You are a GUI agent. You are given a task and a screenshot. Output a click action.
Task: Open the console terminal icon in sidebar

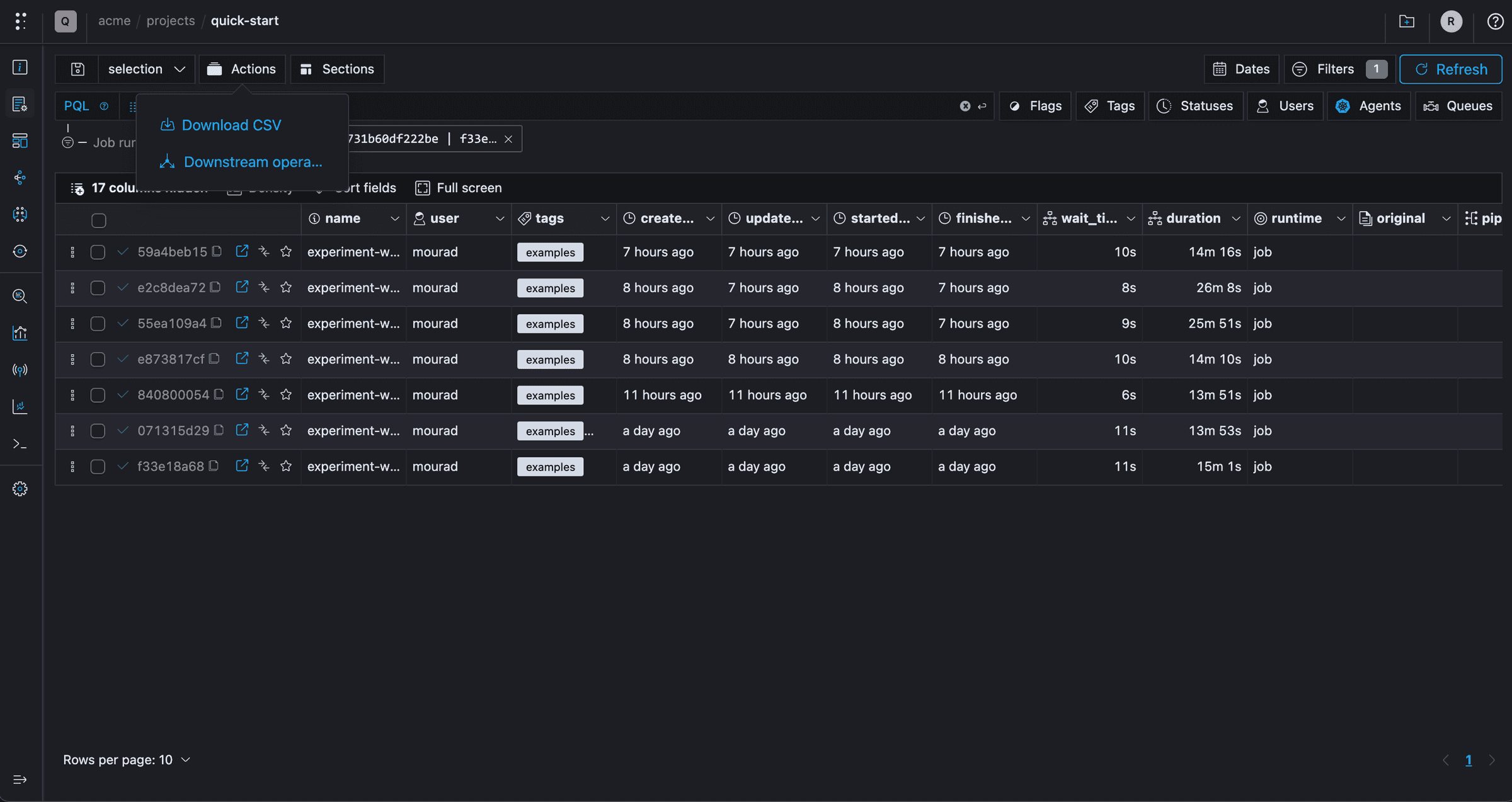[x=20, y=444]
